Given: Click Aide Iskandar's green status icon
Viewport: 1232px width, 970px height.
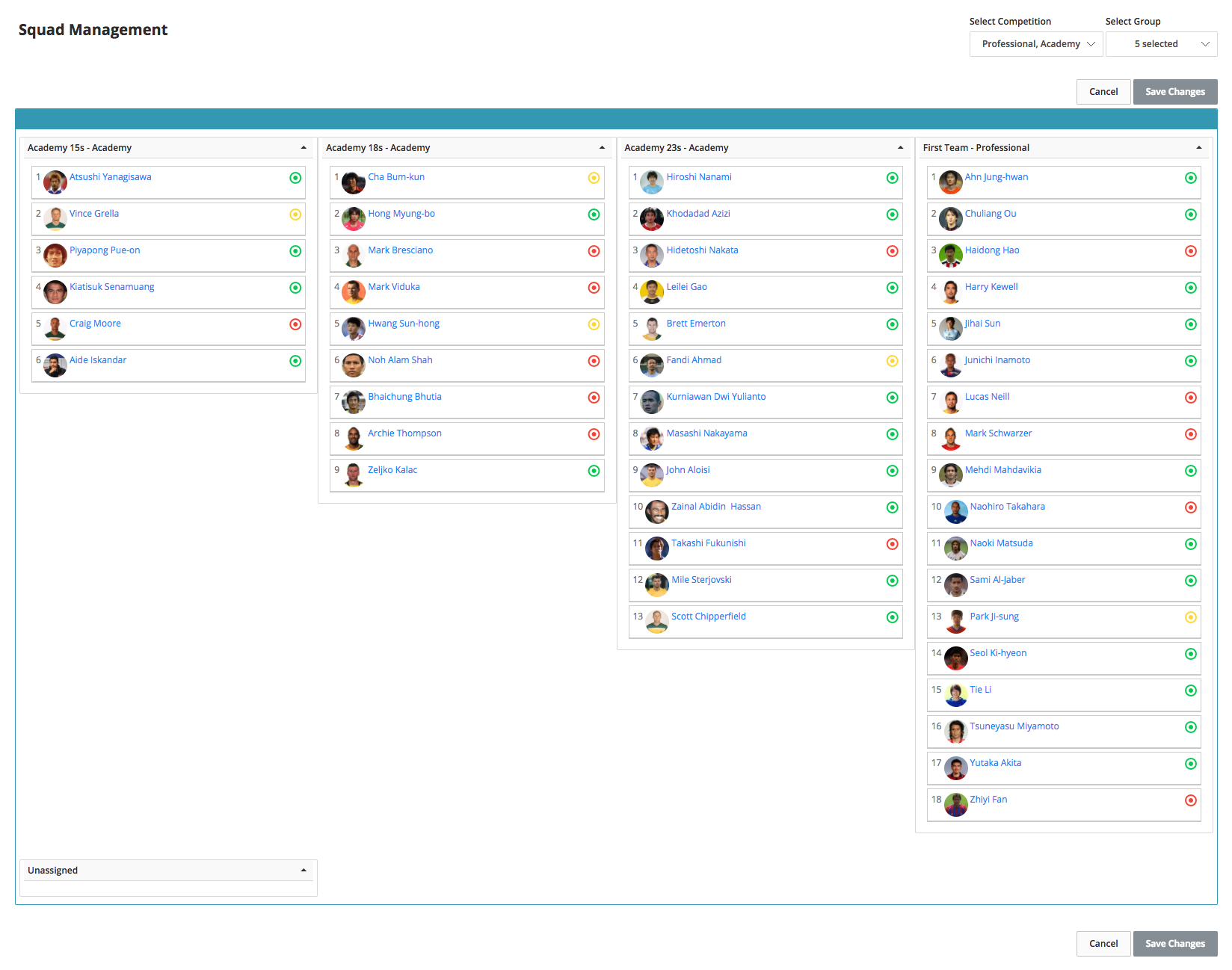Looking at the screenshot, I should point(295,361).
